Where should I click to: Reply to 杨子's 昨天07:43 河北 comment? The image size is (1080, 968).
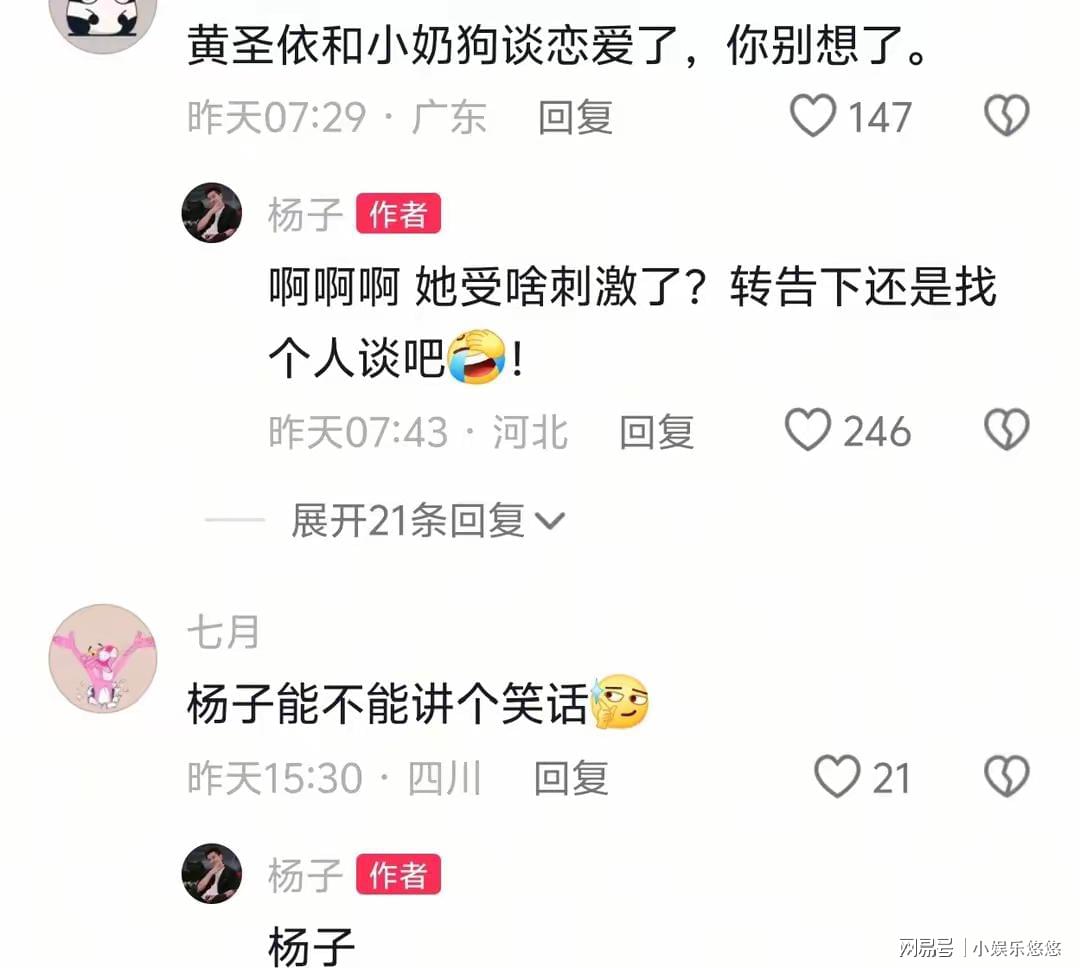[x=656, y=432]
